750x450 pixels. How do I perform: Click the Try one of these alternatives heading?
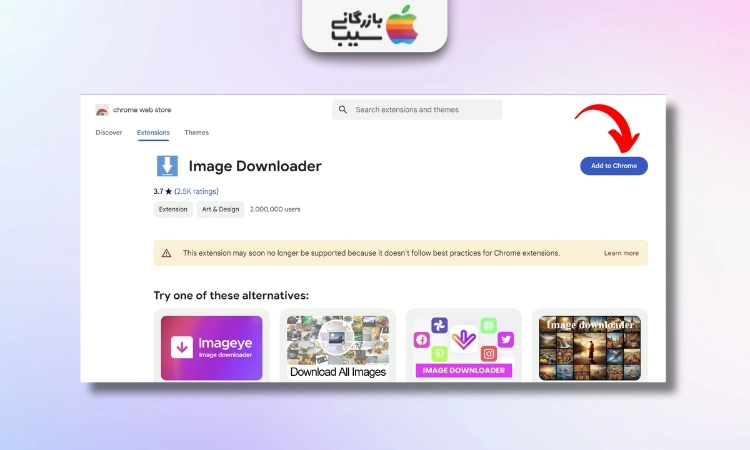[x=231, y=296]
